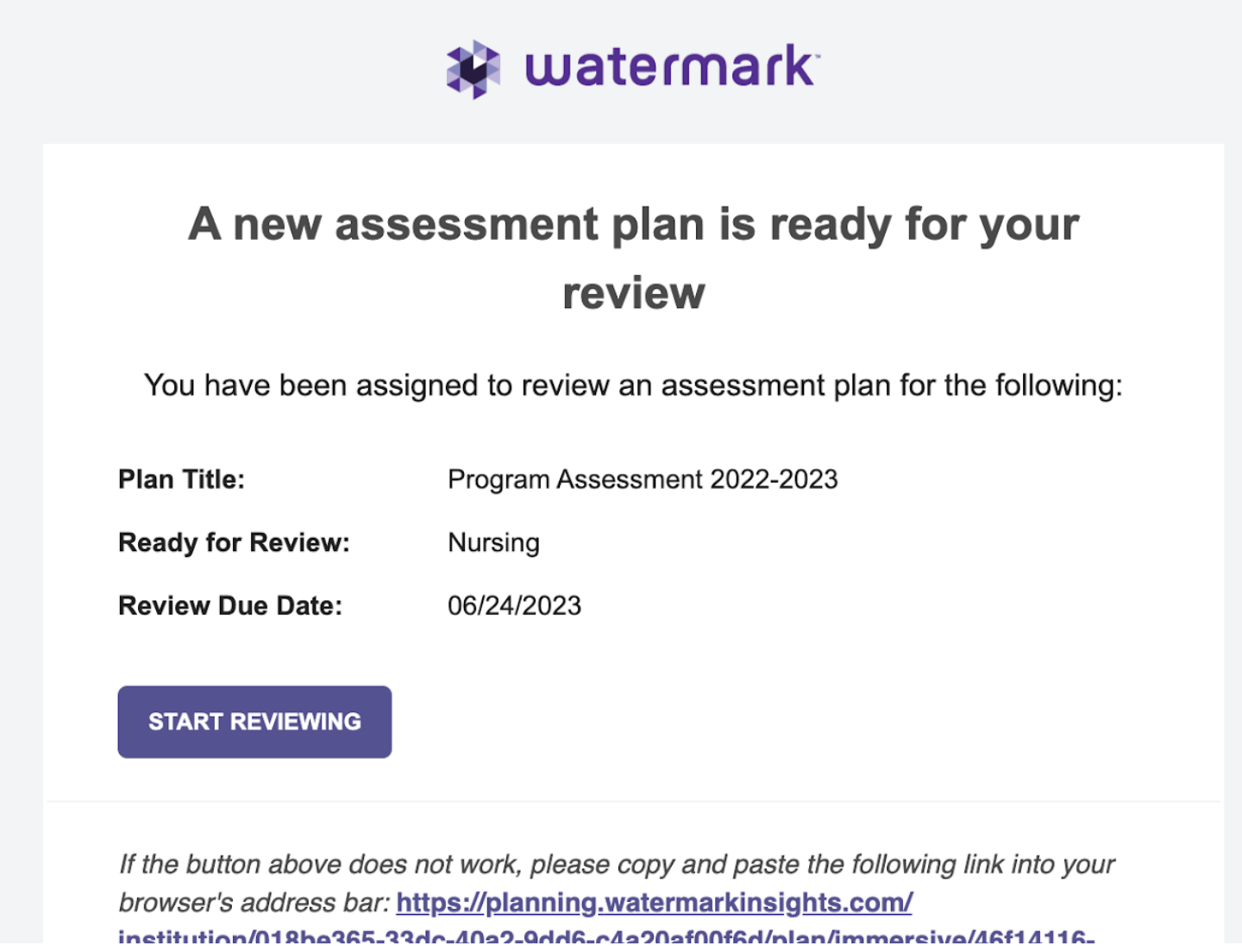Select the Nursing program value

click(493, 542)
